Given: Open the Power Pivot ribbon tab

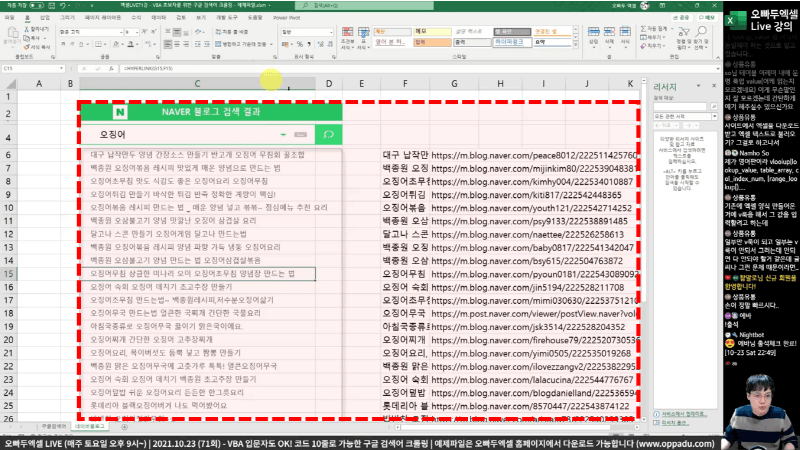Looking at the screenshot, I should click(x=286, y=17).
